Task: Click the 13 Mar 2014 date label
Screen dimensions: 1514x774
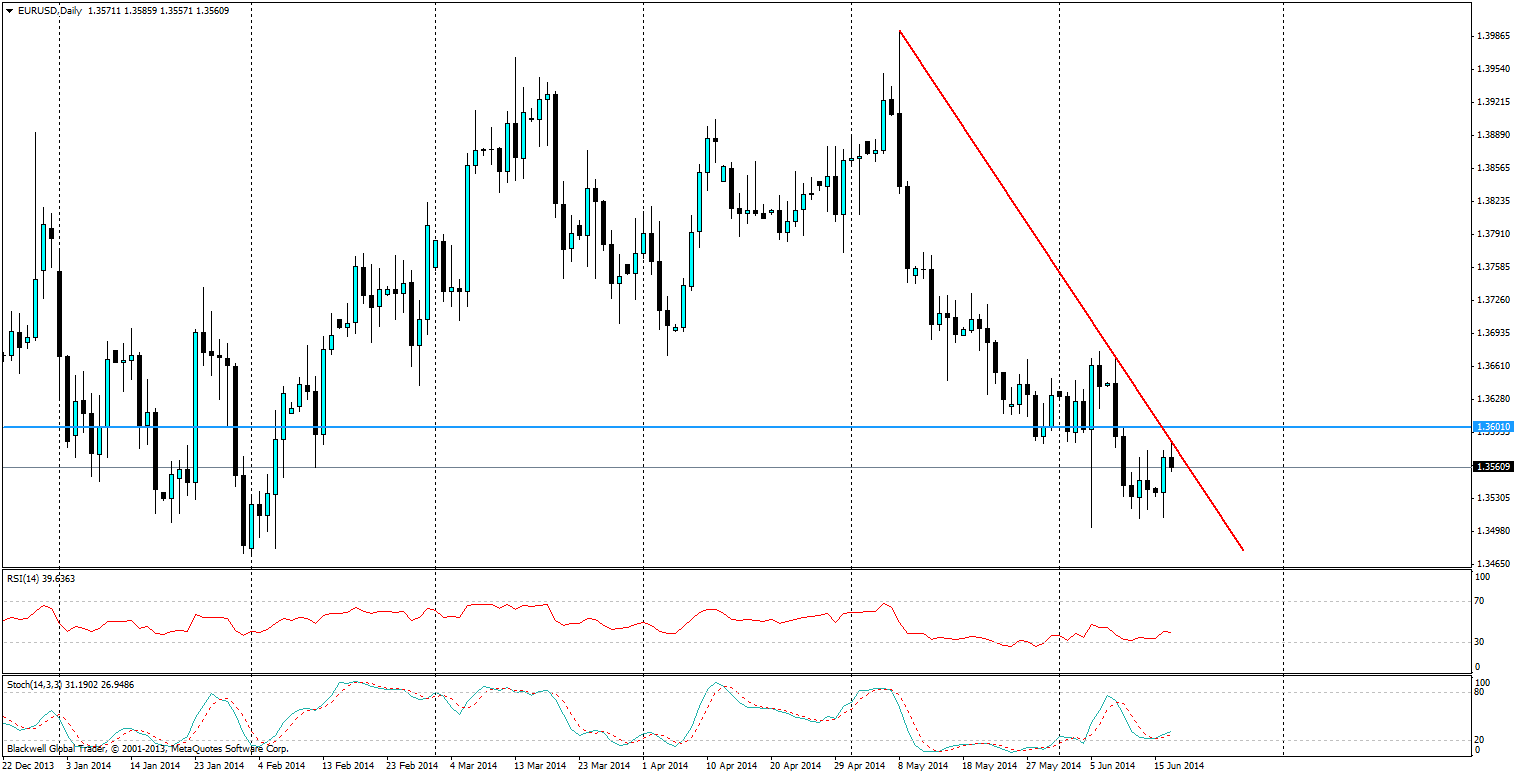Action: coord(540,766)
